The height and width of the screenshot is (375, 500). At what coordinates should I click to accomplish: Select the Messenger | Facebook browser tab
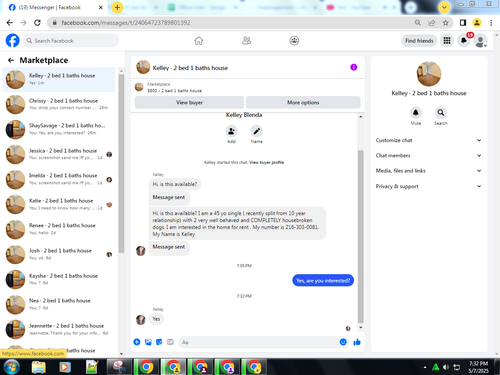tap(54, 7)
